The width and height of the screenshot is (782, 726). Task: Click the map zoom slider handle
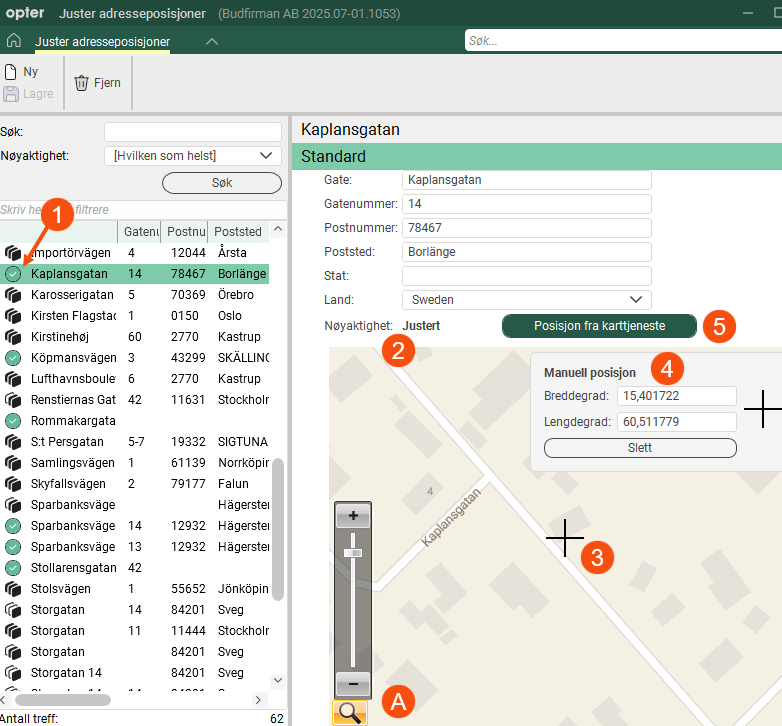click(x=353, y=552)
